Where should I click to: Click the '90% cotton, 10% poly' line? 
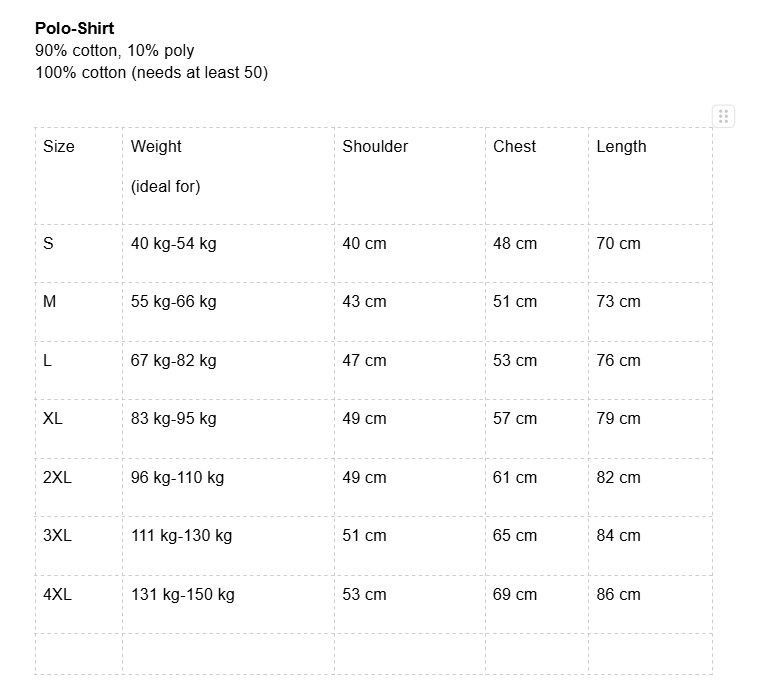click(114, 50)
